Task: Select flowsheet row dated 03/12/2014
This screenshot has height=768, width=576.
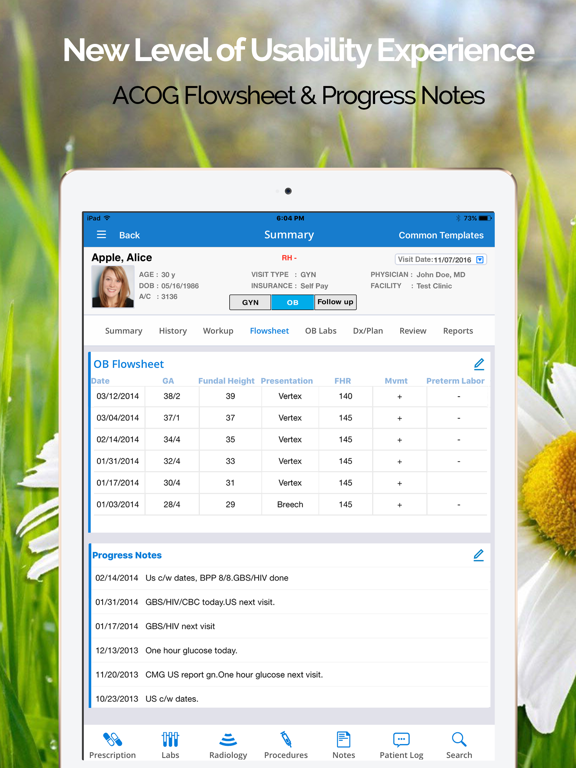Action: point(290,396)
